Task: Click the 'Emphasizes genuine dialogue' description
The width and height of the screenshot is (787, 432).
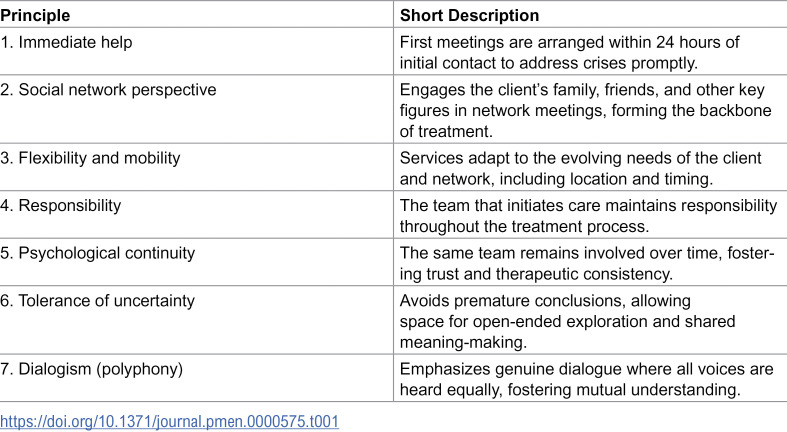Action: click(587, 379)
